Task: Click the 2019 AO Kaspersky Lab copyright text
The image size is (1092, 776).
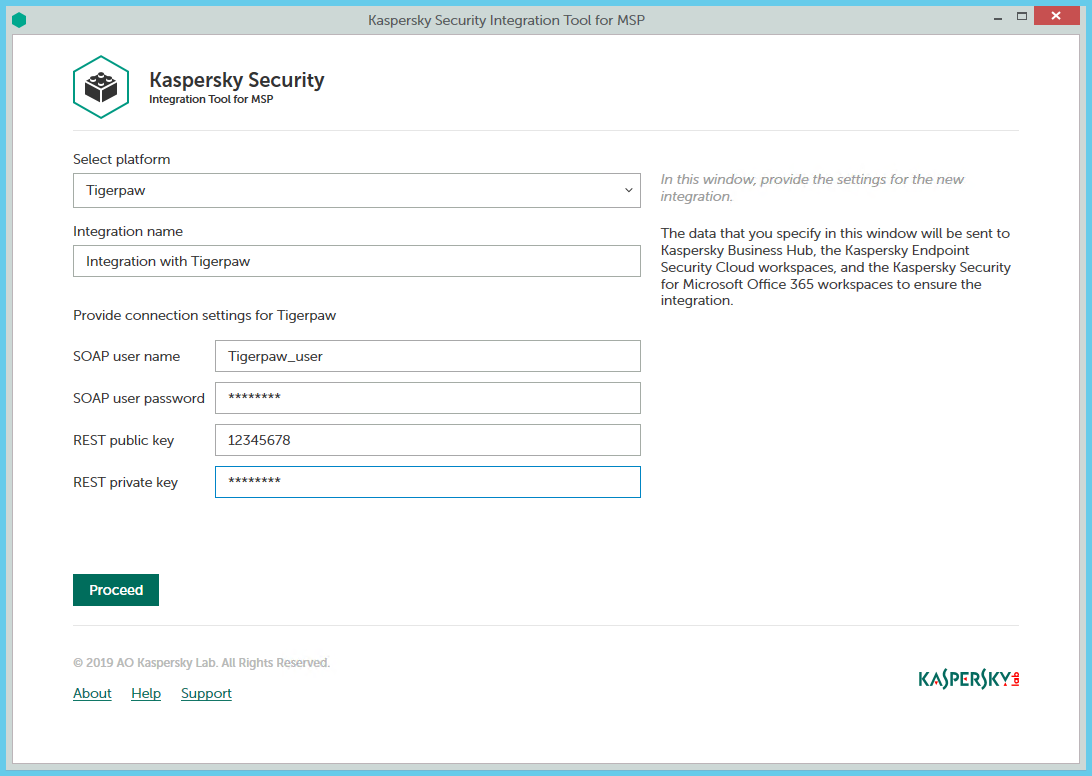Action: click(x=201, y=663)
